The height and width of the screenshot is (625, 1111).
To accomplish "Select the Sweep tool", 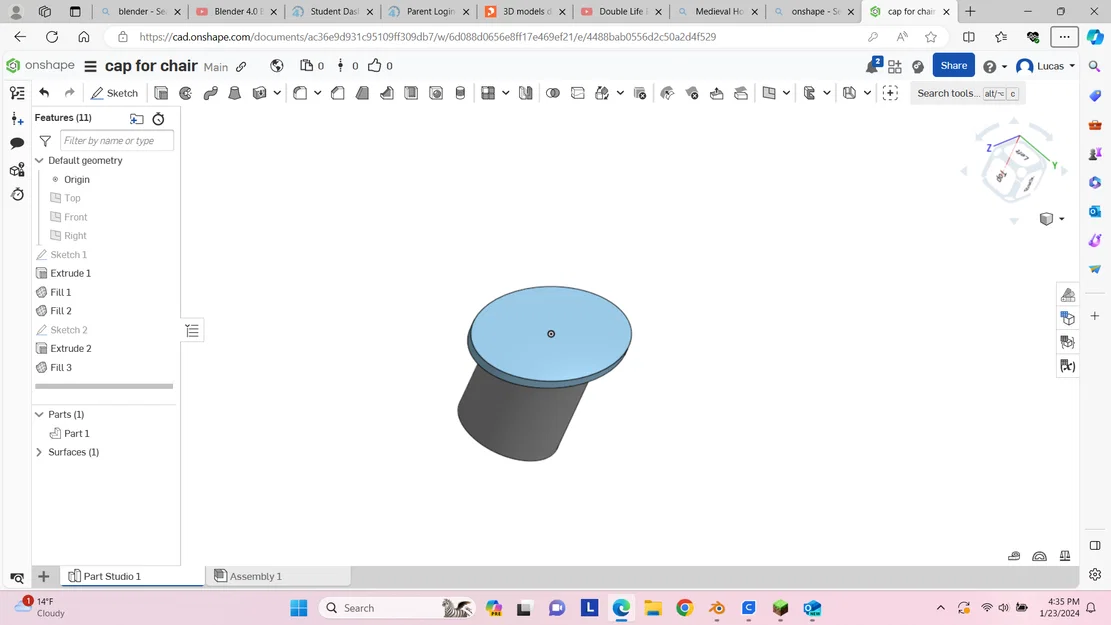I will click(x=210, y=93).
